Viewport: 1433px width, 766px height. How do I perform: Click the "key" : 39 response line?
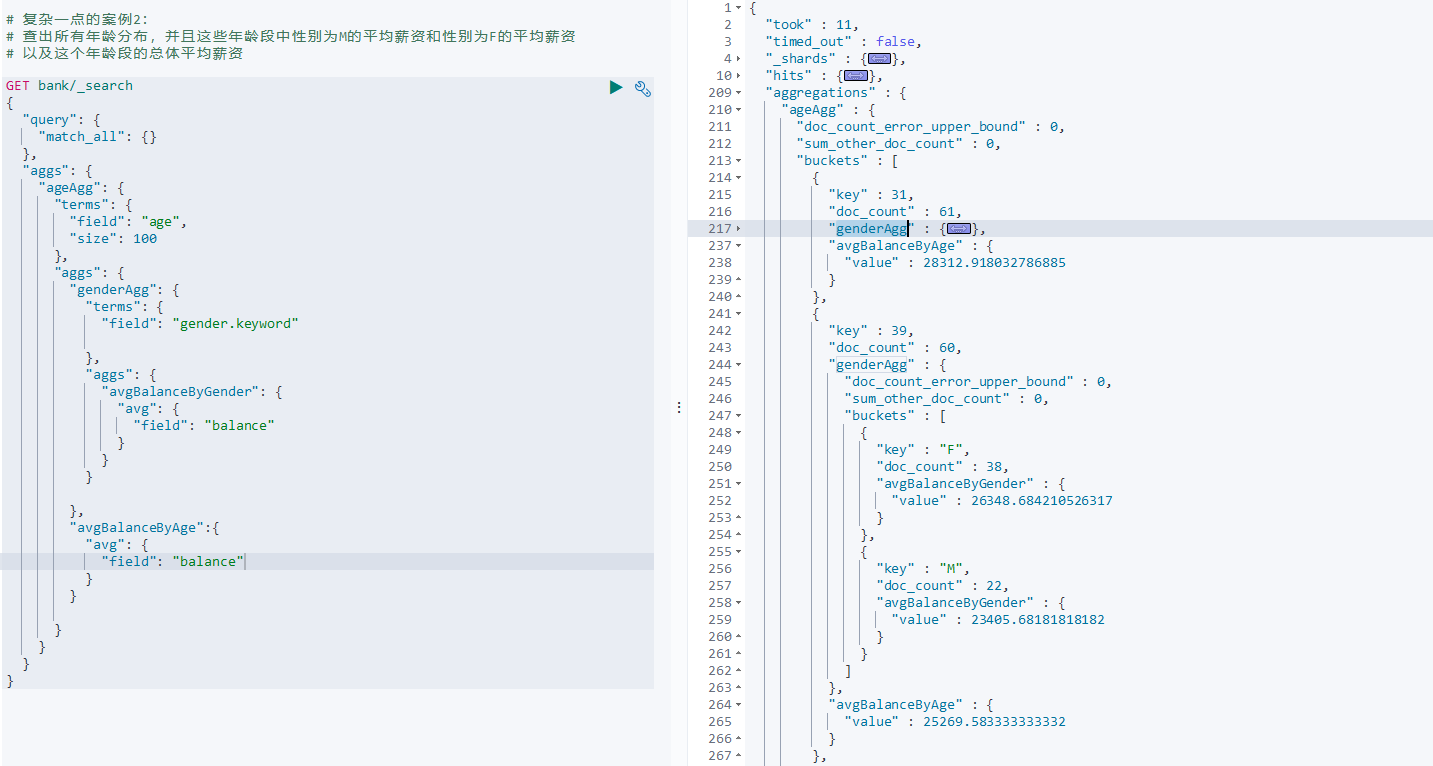click(x=871, y=331)
